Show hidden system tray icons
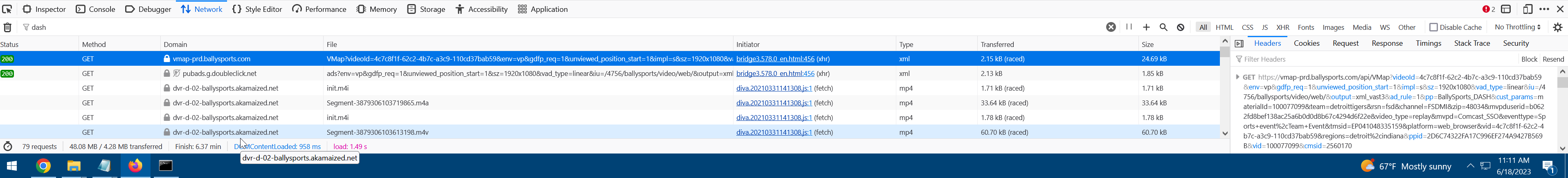This screenshot has height=178, width=1568. click(1470, 166)
